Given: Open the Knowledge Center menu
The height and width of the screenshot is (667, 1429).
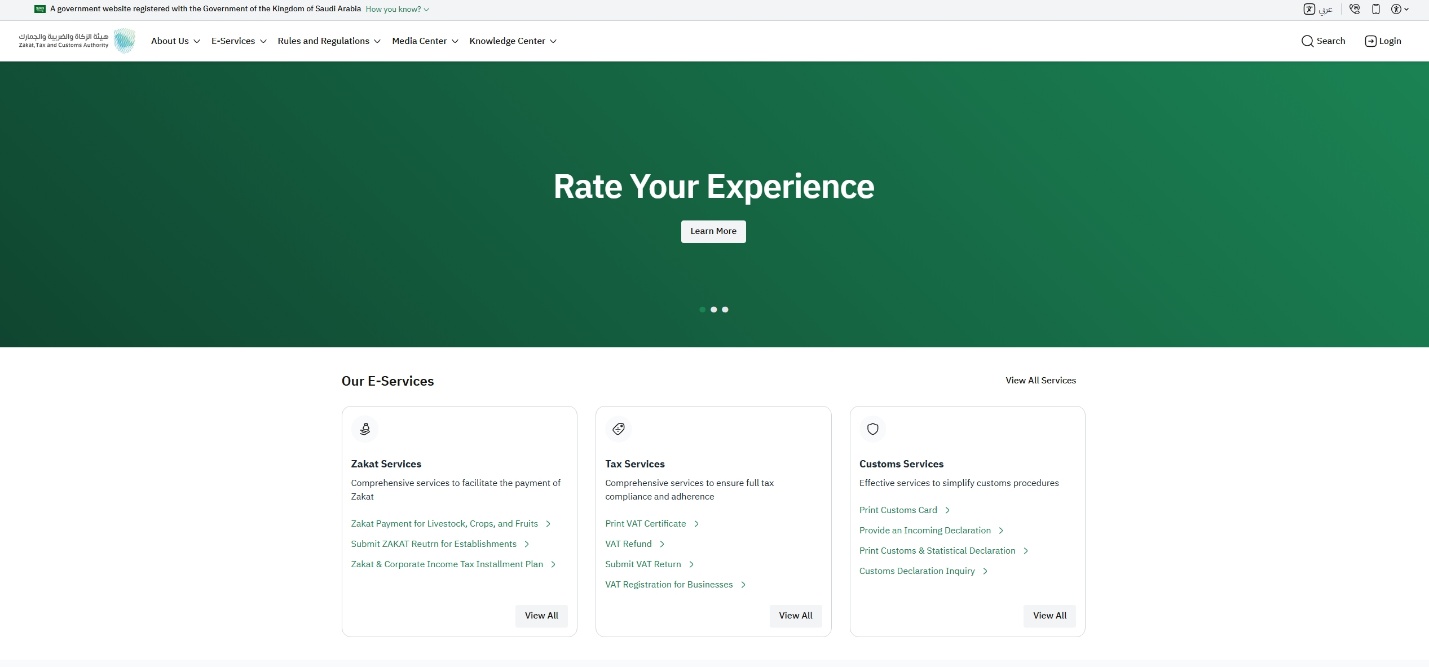Looking at the screenshot, I should 513,41.
